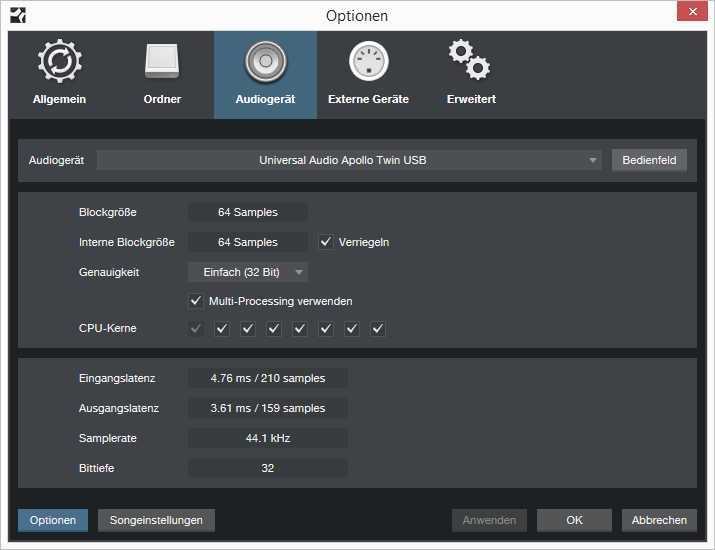The width and height of the screenshot is (715, 550).
Task: Confirm with the OK button
Action: pos(574,520)
